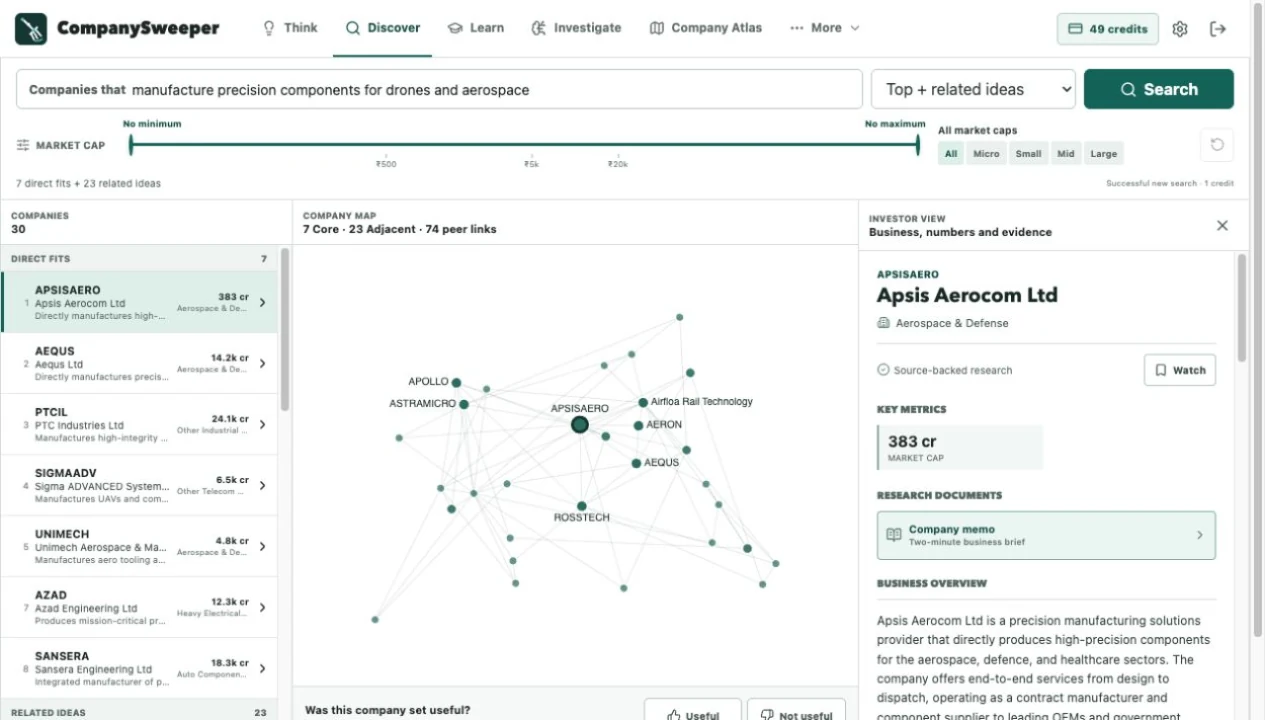
Task: Click the investor view panel scrollbar
Action: (1242, 307)
